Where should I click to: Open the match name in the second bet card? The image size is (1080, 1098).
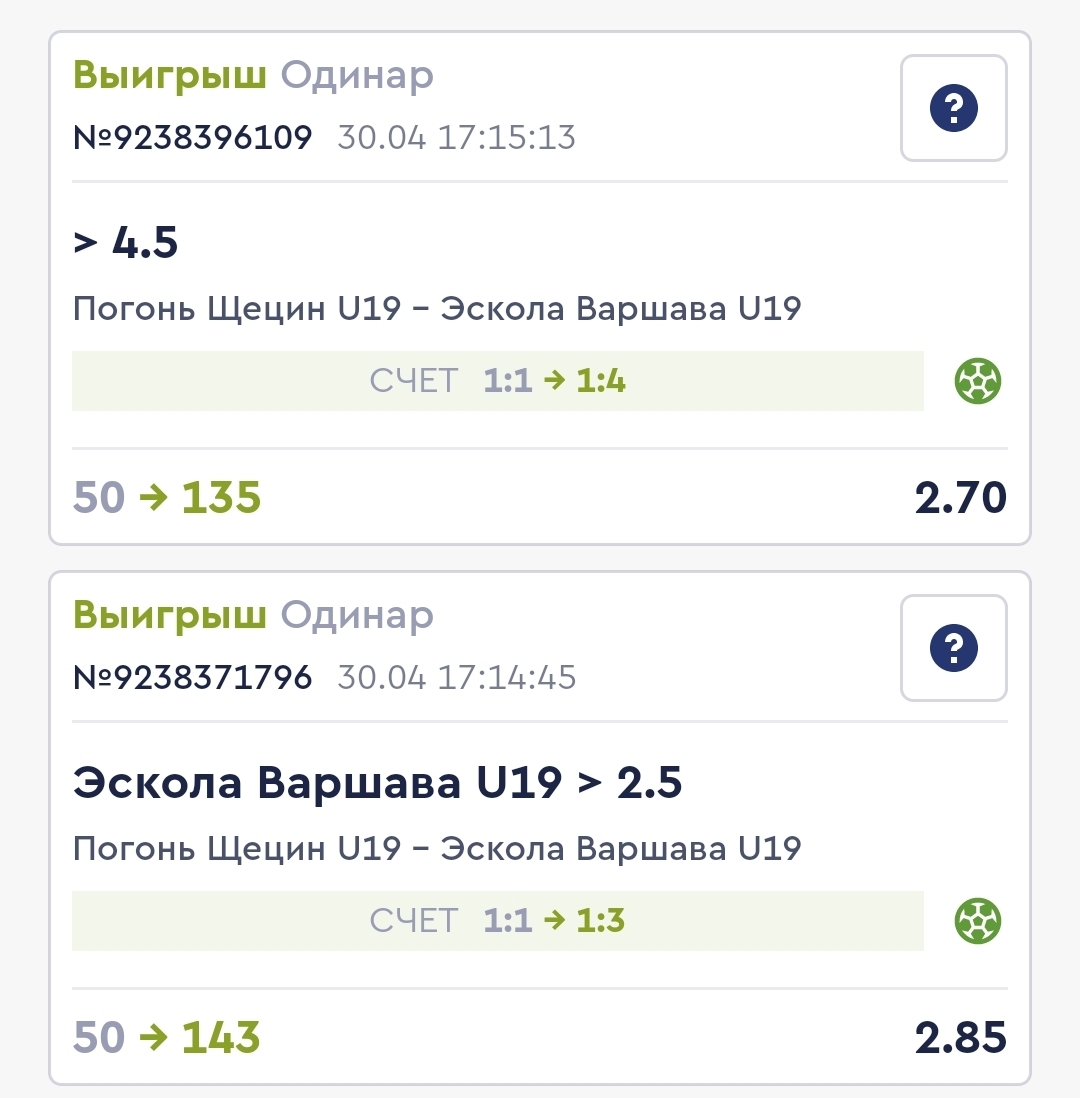coord(437,848)
